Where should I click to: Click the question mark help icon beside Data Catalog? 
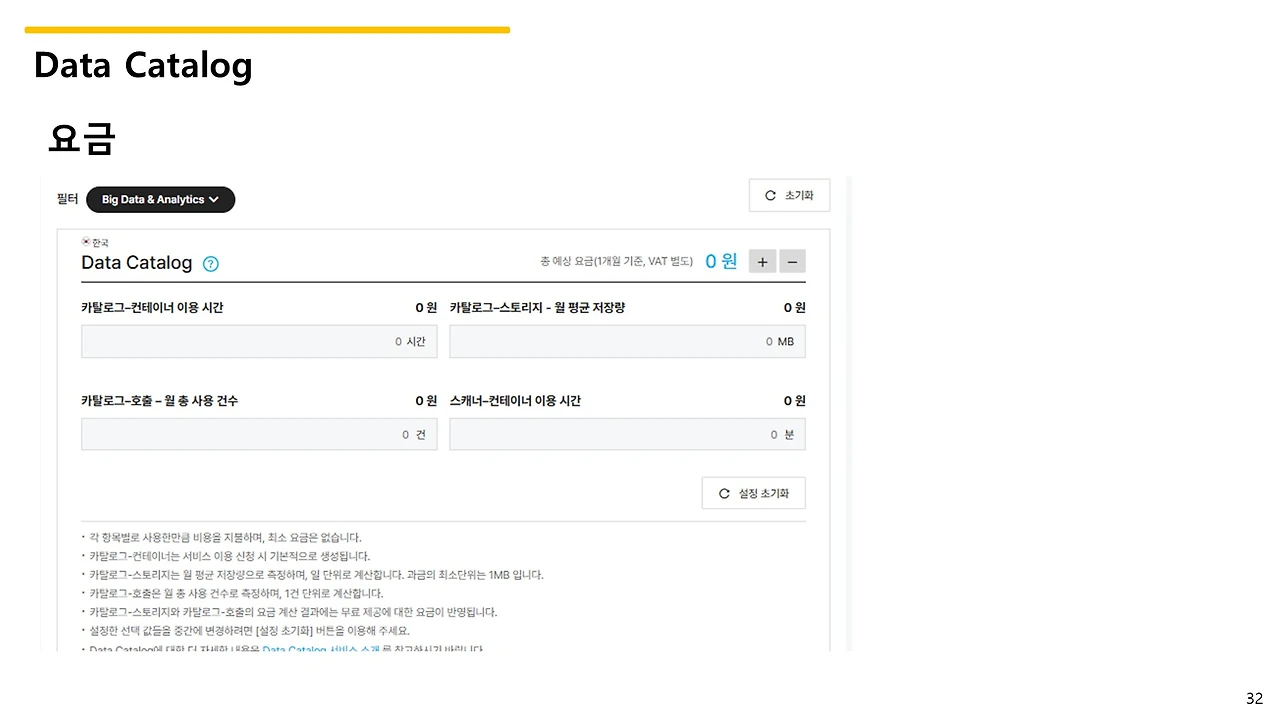coord(210,263)
